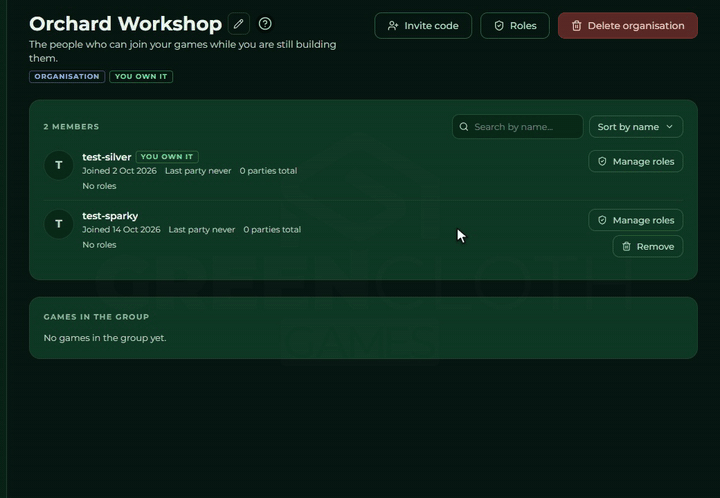Click "Last party never" in test-silver row
720x498 pixels.
198,171
